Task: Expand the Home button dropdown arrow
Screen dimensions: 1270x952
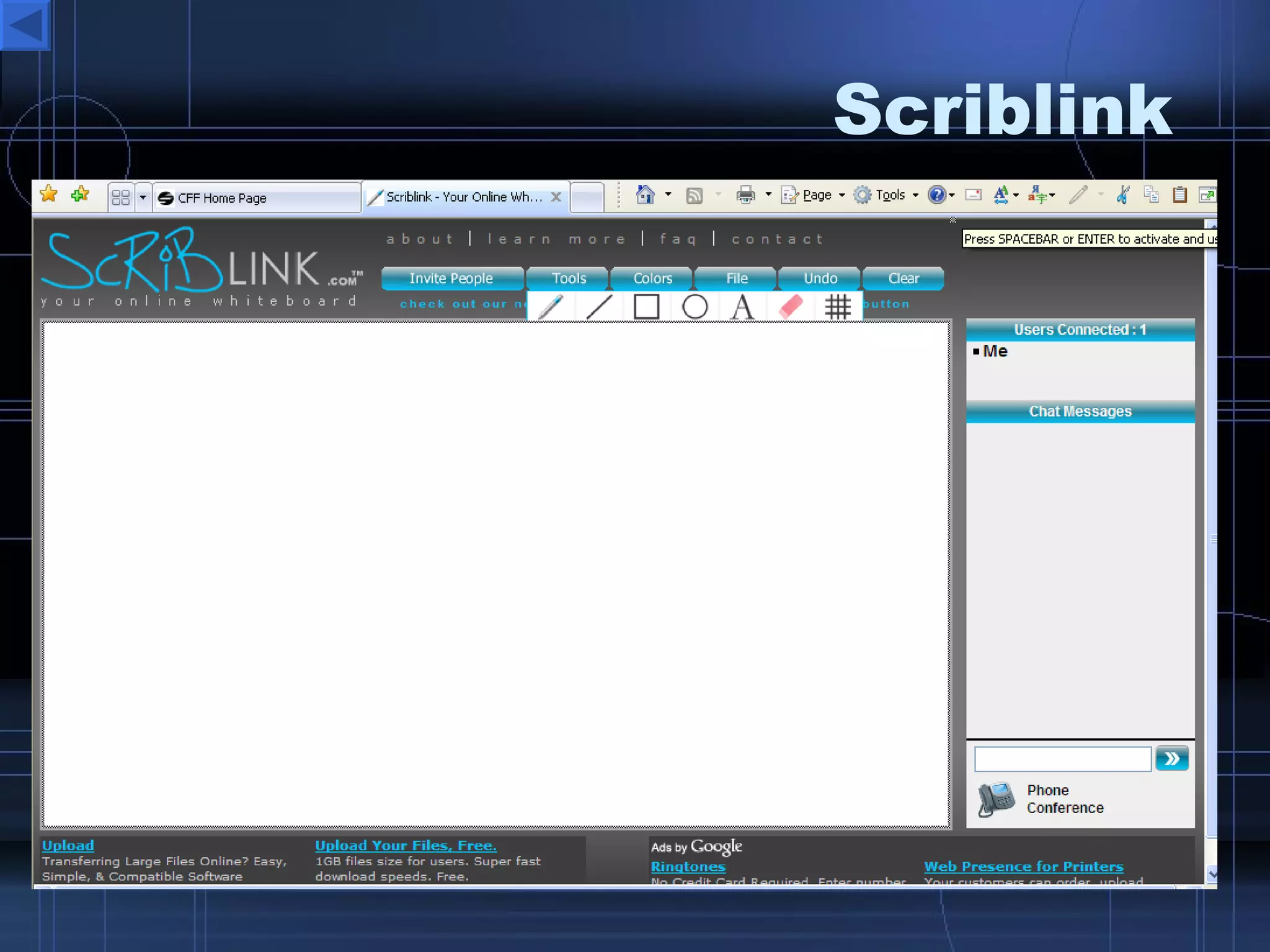Action: click(668, 195)
